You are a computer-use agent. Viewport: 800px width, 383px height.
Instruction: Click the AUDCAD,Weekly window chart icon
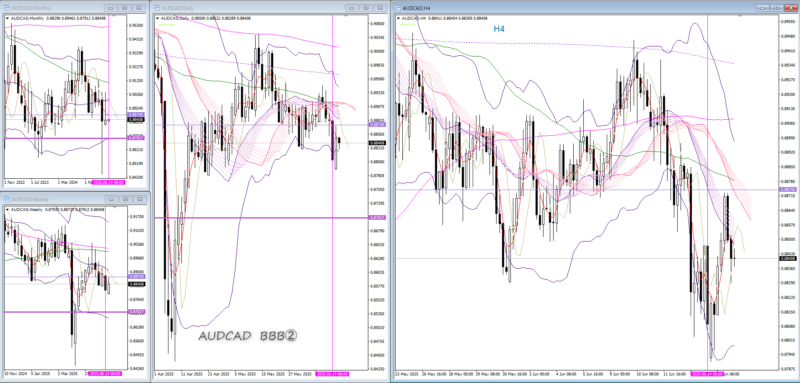pos(7,199)
